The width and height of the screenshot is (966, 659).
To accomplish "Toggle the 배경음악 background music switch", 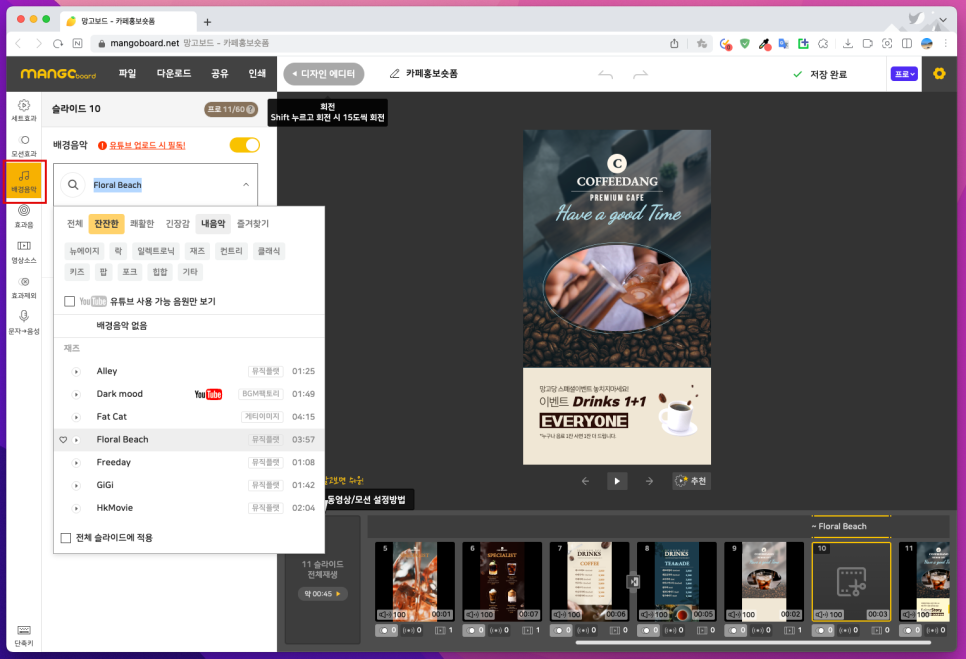I will click(245, 145).
